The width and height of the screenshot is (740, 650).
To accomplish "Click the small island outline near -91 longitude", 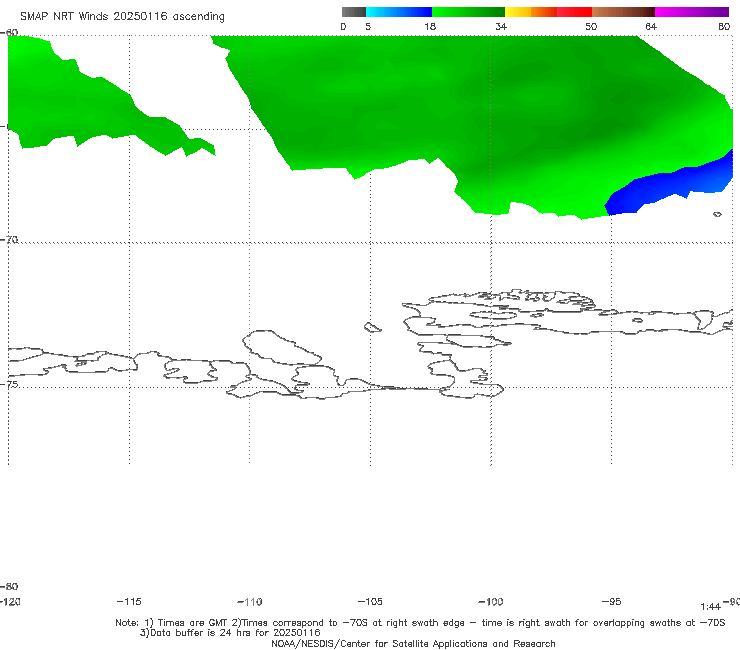I will click(x=717, y=214).
